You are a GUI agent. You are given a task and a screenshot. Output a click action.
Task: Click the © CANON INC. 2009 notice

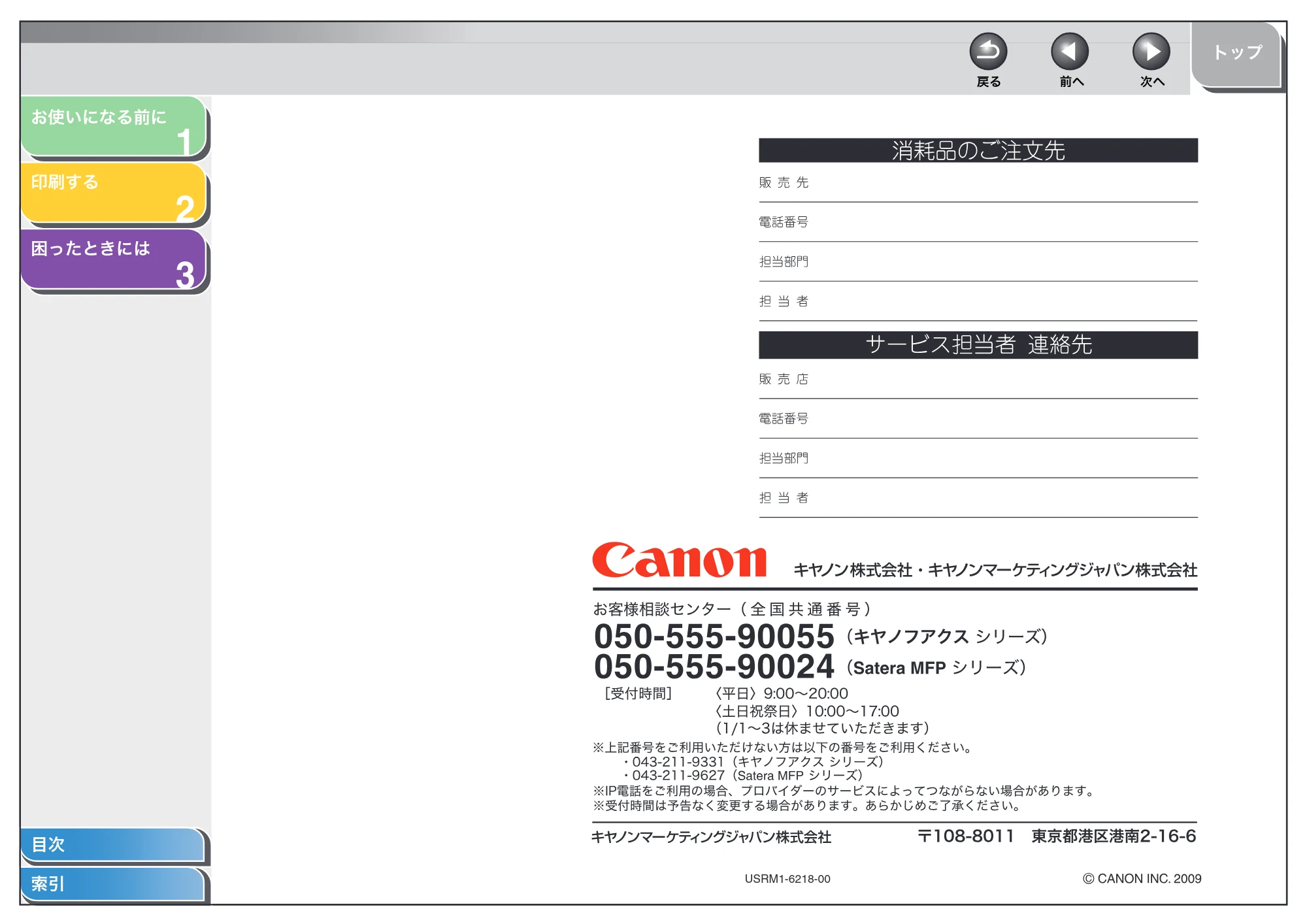click(x=1142, y=879)
